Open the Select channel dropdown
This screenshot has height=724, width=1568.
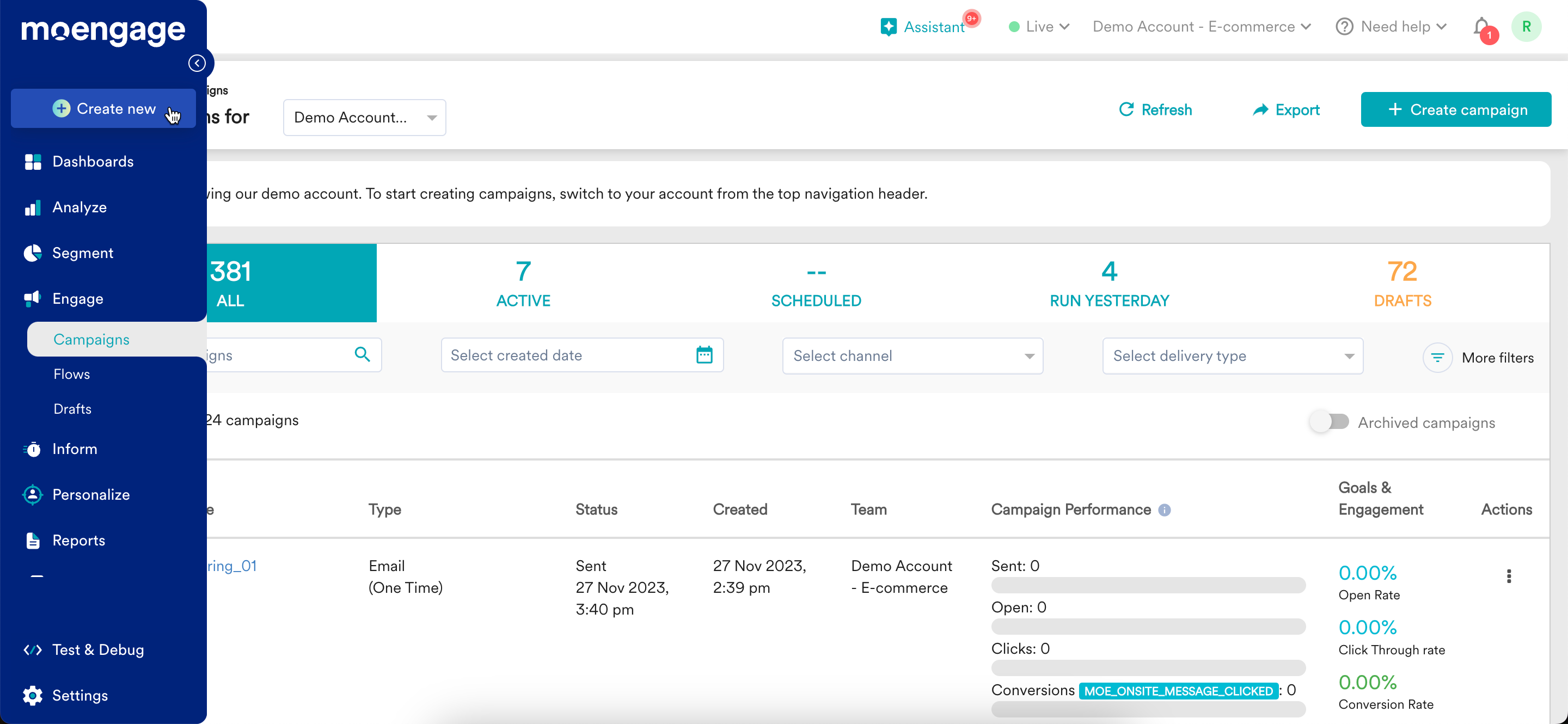[912, 355]
